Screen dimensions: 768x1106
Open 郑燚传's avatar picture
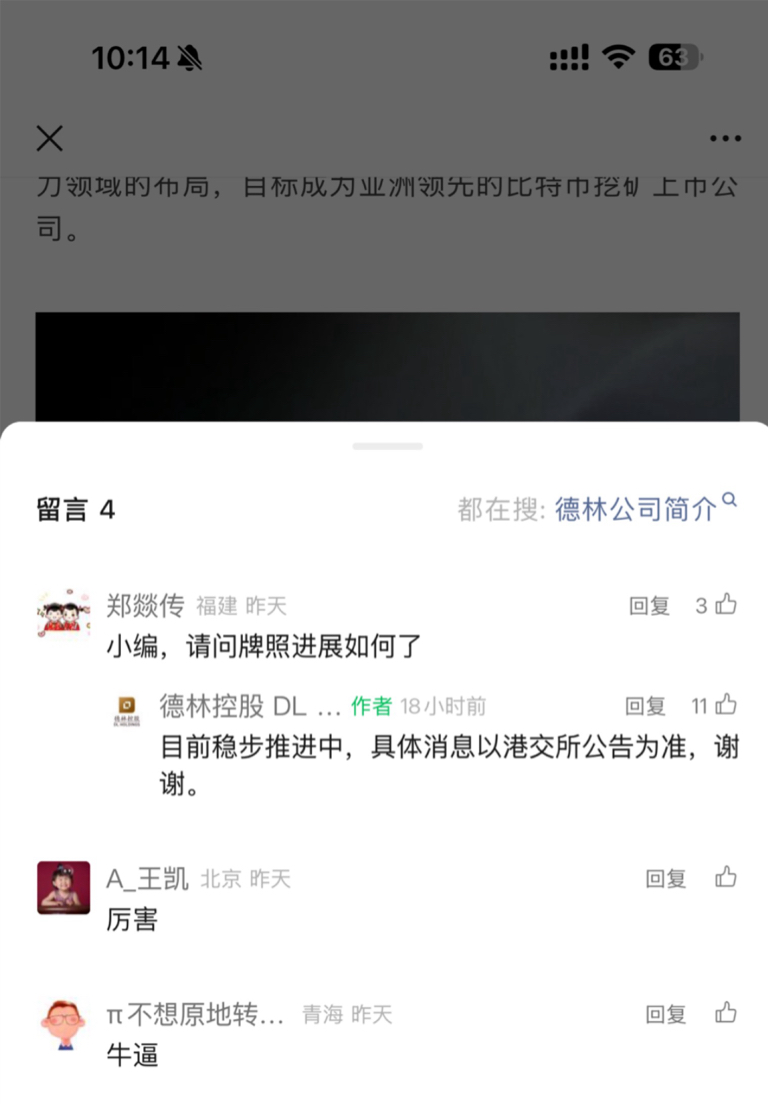pyautogui.click(x=63, y=614)
